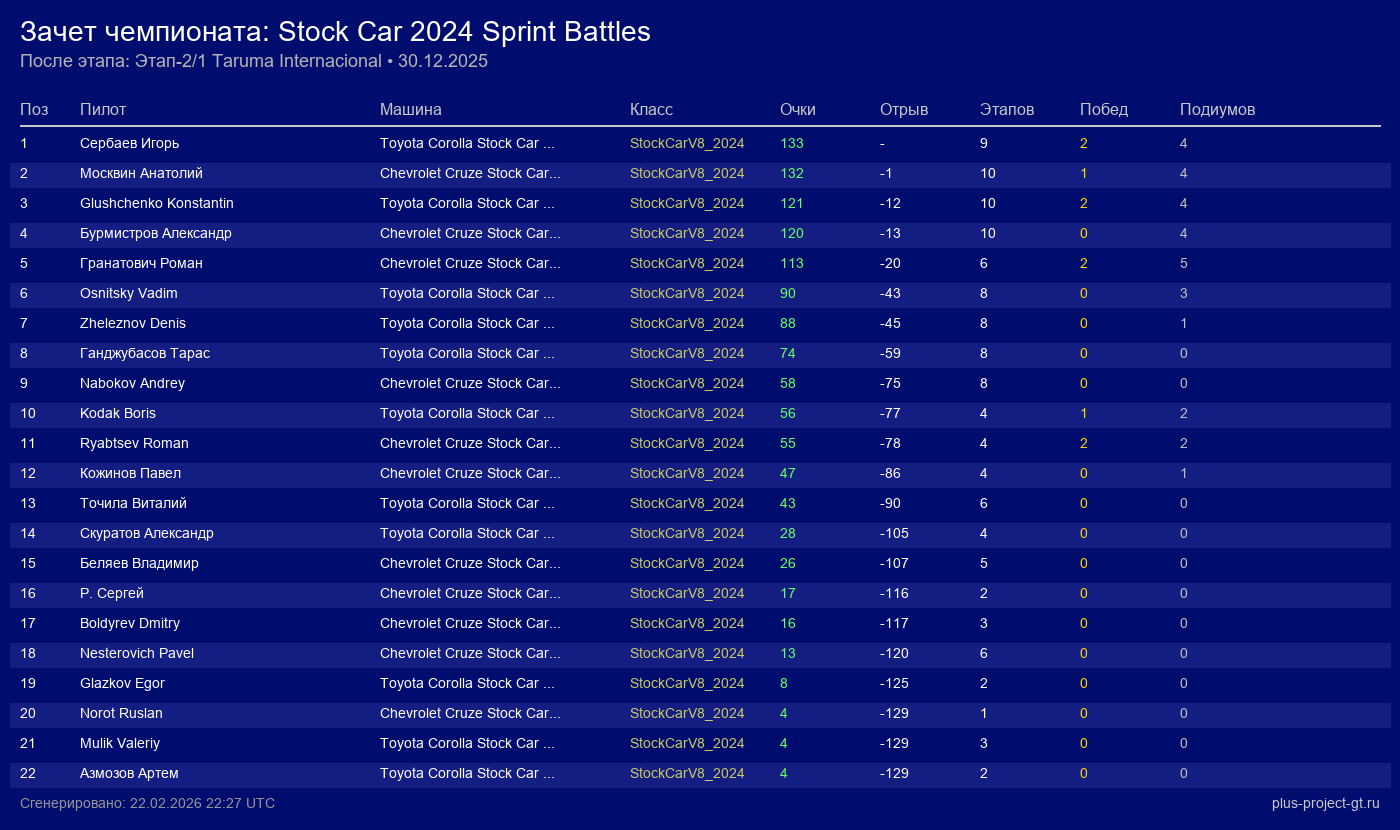The width and height of the screenshot is (1400, 830).
Task: Select pilot Москвин Анатолий
Action: coord(141,173)
